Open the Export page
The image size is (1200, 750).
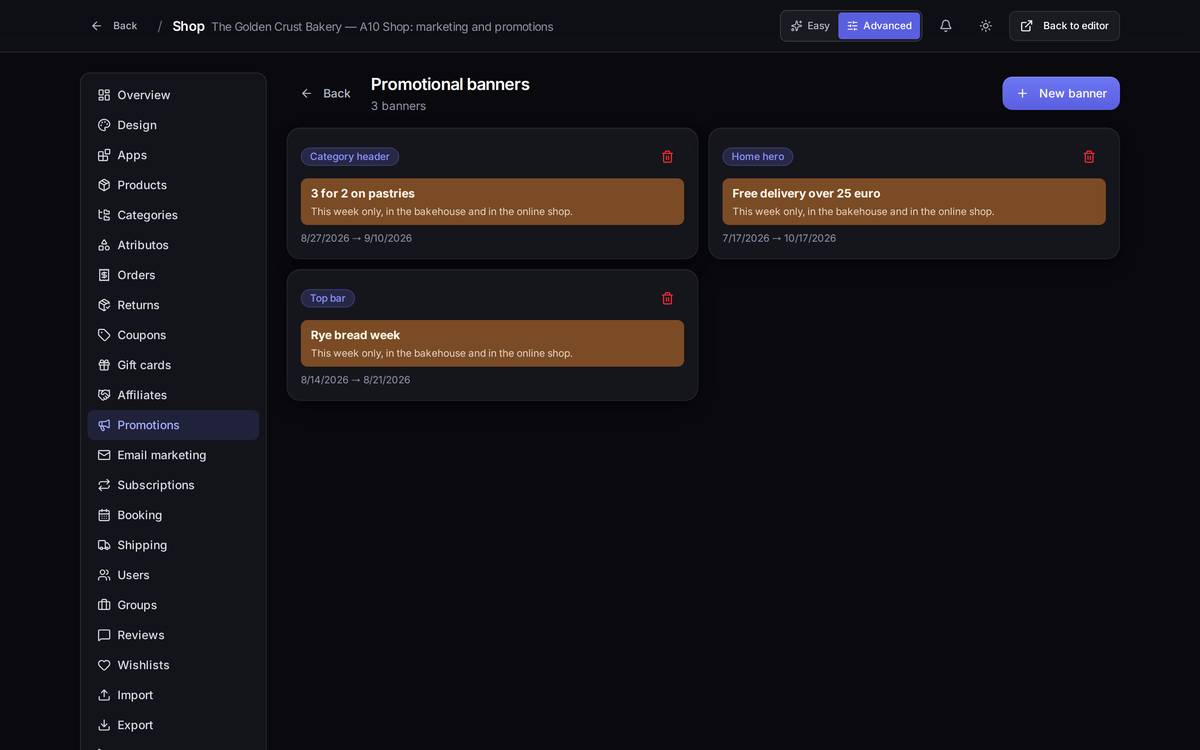coord(173,725)
